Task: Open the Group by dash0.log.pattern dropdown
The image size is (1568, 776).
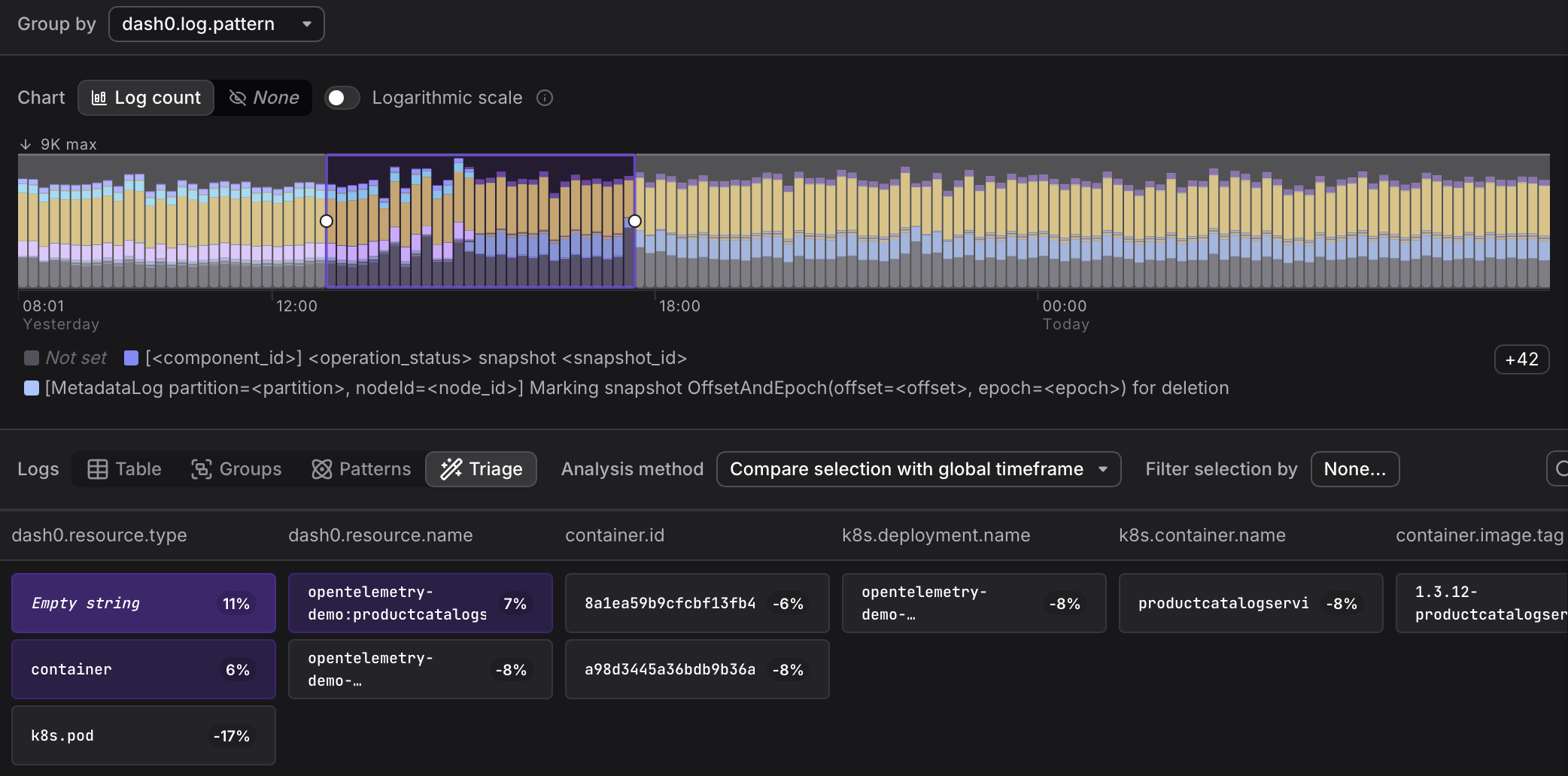Action: [217, 24]
